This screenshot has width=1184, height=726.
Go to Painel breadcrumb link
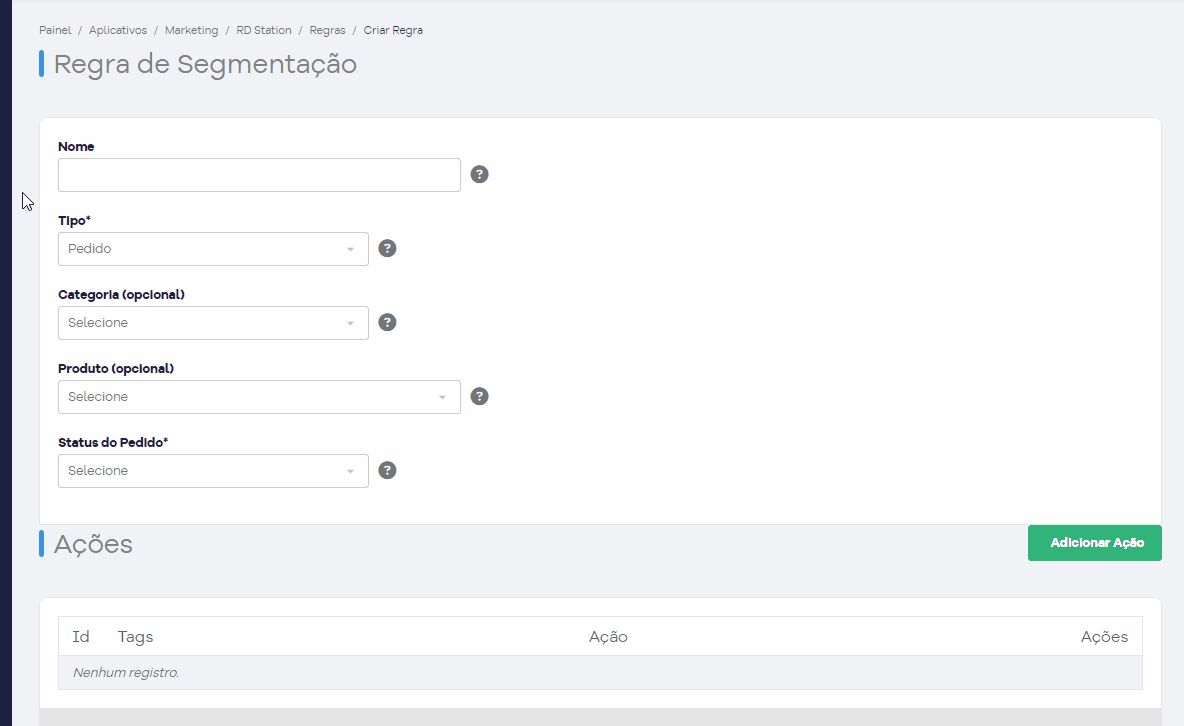click(55, 30)
